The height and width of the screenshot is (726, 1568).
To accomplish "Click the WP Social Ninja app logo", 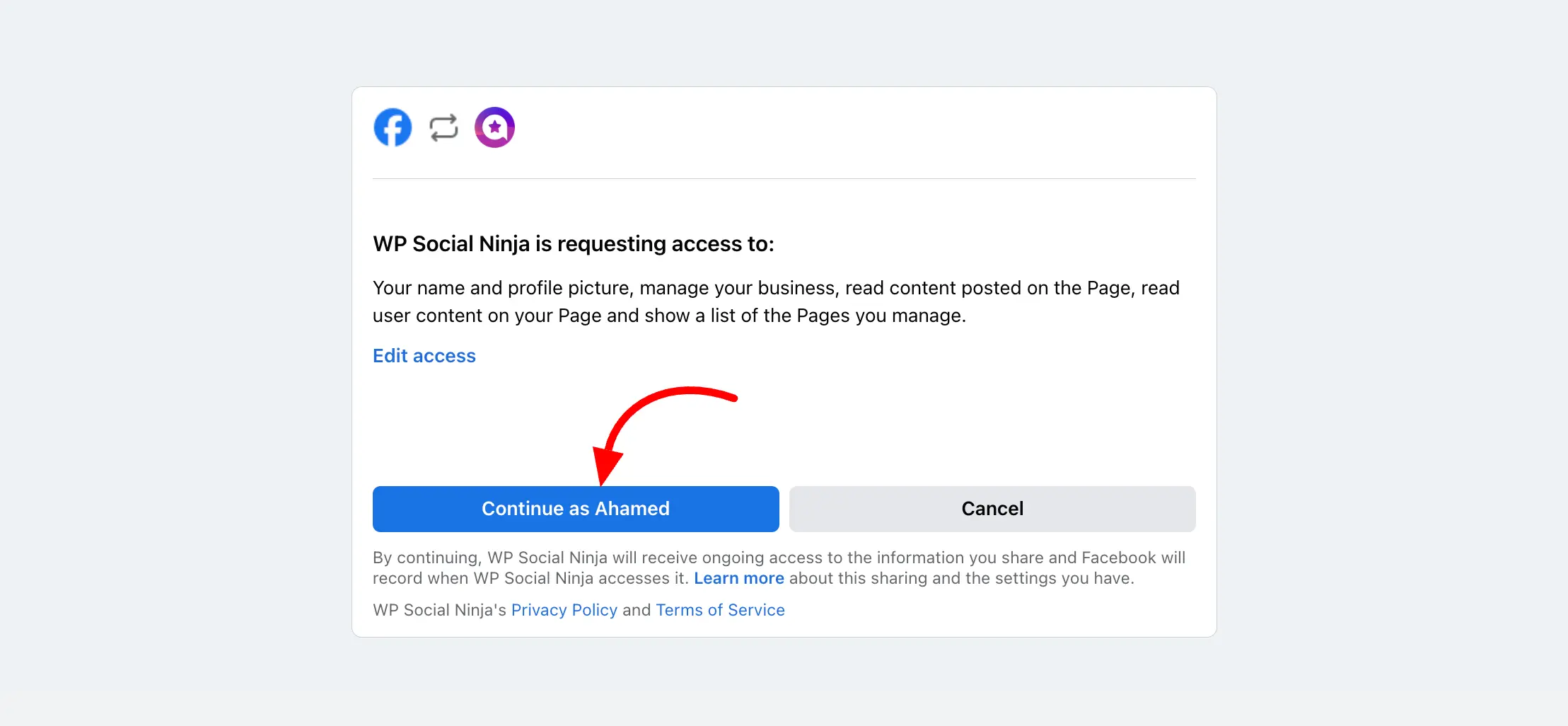I will [x=494, y=127].
